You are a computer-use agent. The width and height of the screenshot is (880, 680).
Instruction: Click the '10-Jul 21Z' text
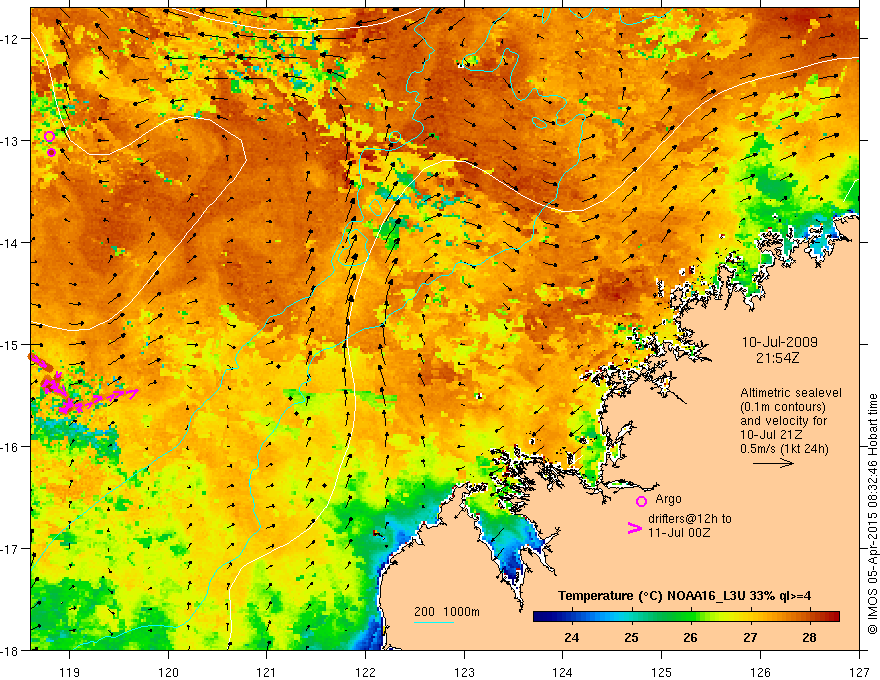[771, 435]
